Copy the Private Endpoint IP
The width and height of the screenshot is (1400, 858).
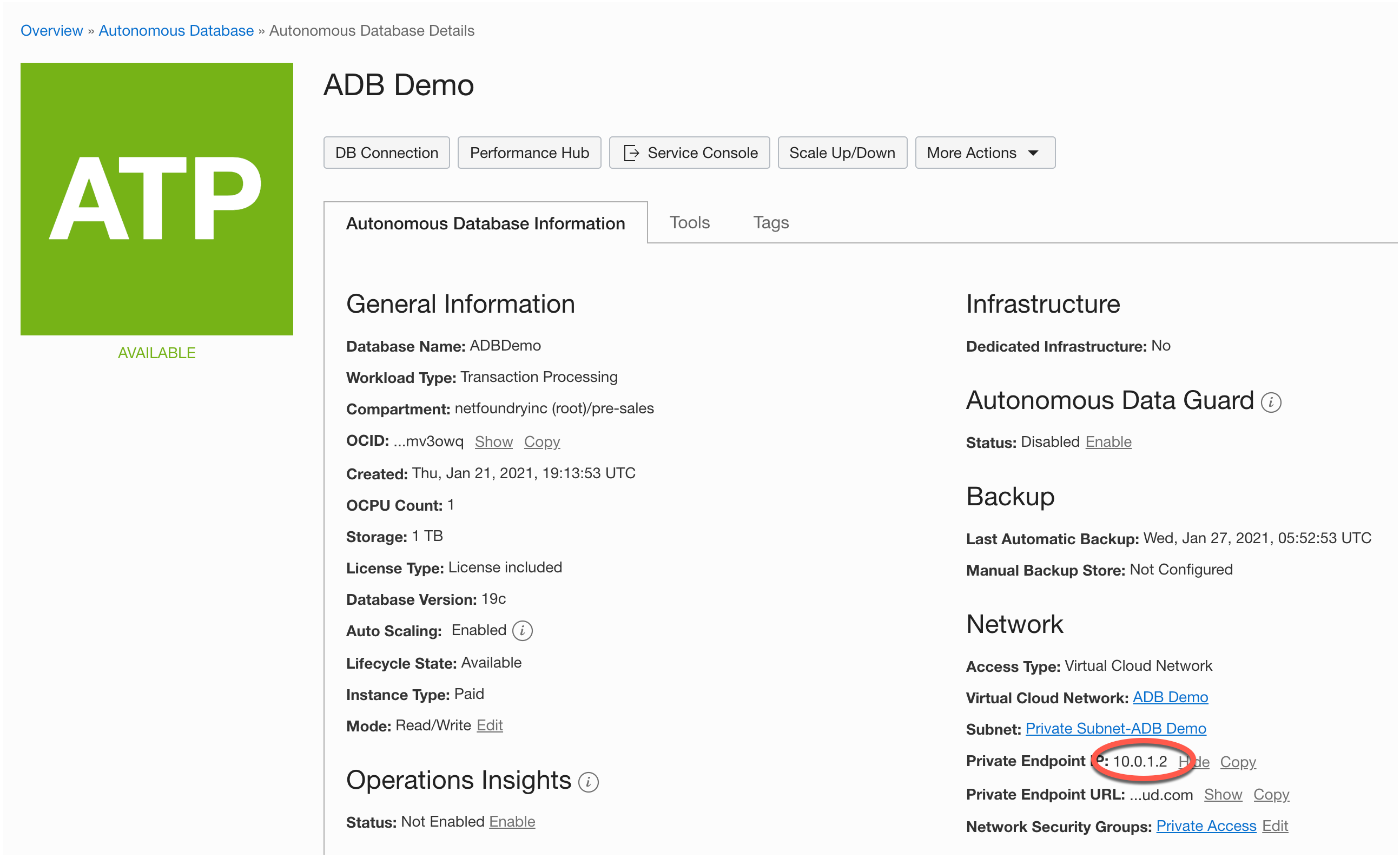tap(1239, 763)
